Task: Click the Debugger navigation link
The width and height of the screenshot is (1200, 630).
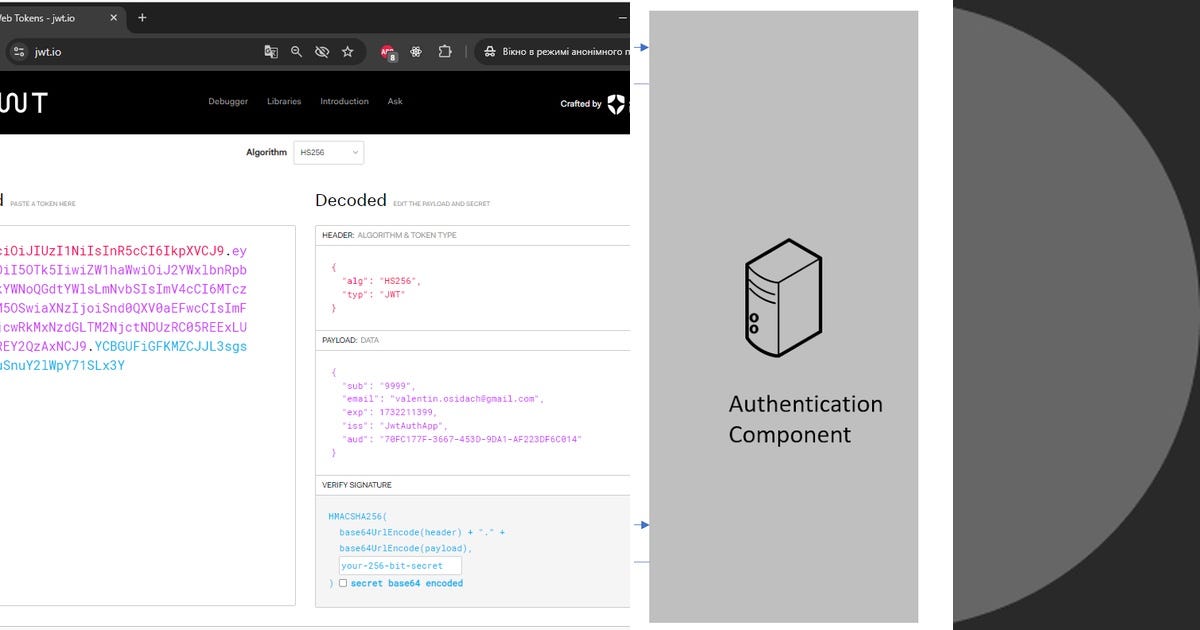Action: click(x=228, y=101)
